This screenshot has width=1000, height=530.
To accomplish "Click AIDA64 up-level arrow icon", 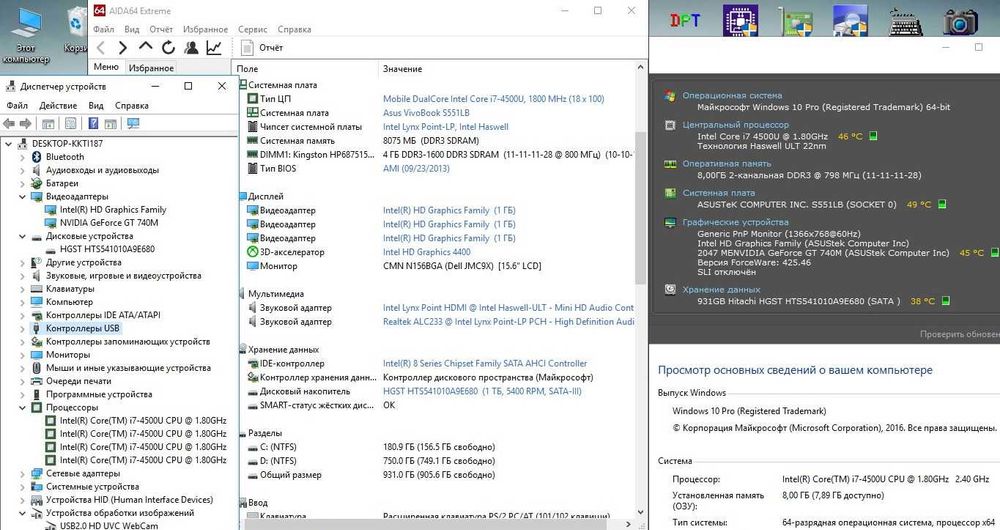I will click(x=145, y=47).
